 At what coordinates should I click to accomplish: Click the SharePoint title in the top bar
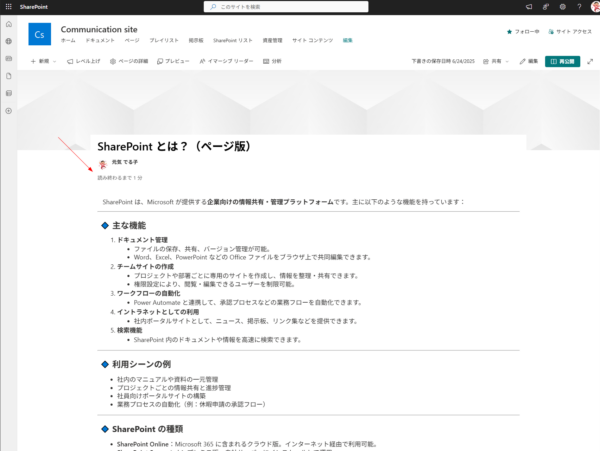(x=34, y=7)
